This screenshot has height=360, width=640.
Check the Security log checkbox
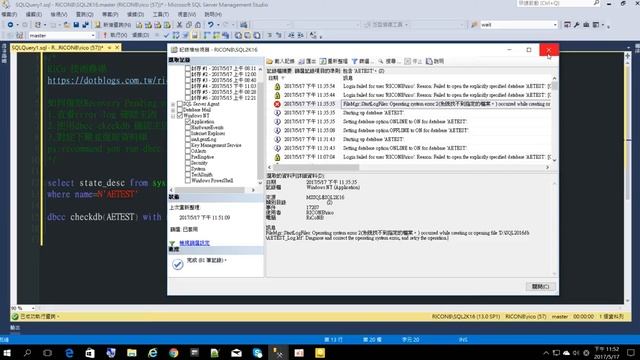pyautogui.click(x=188, y=163)
